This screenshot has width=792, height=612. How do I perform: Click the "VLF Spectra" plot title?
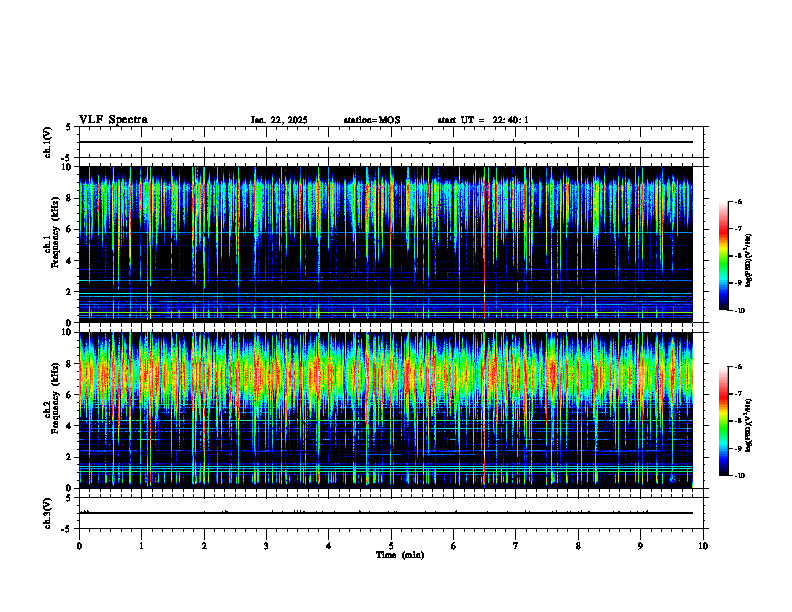(x=113, y=120)
